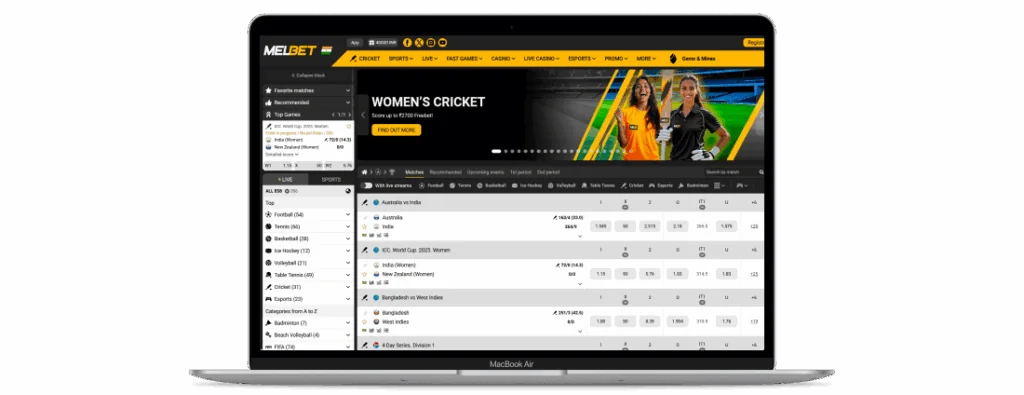This screenshot has width=1024, height=395.
Task: Switch to Upcoming events tab
Action: click(x=485, y=172)
